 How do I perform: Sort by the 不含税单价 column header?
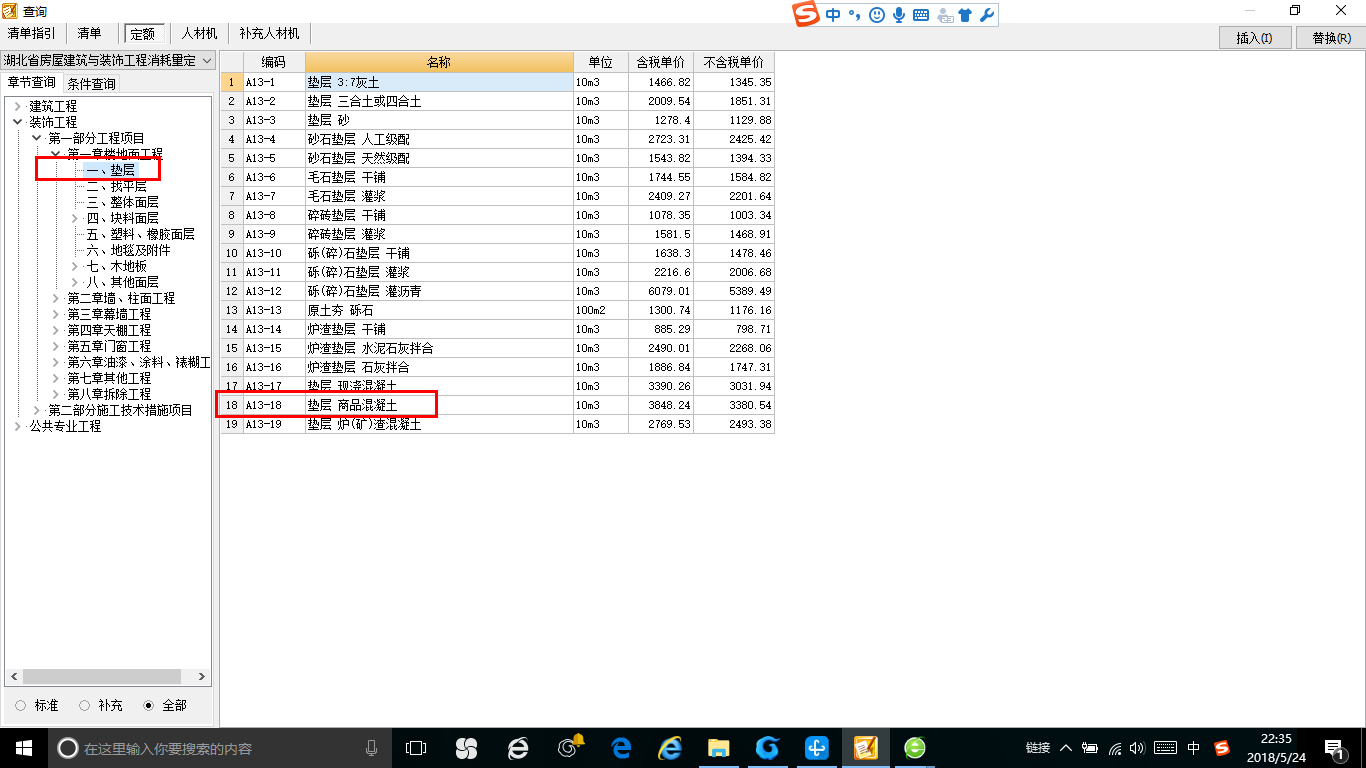(733, 62)
